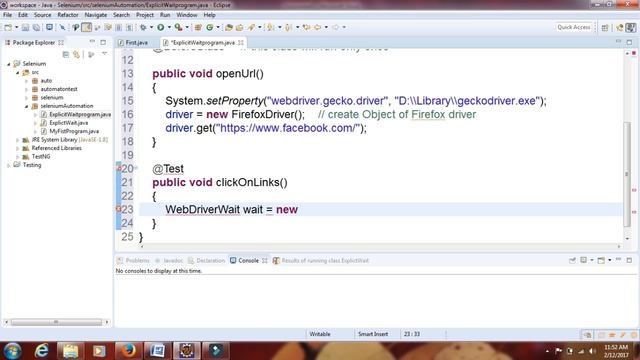Click the Eclipse icon on the taskbar
This screenshot has height=360, width=640.
(187, 351)
